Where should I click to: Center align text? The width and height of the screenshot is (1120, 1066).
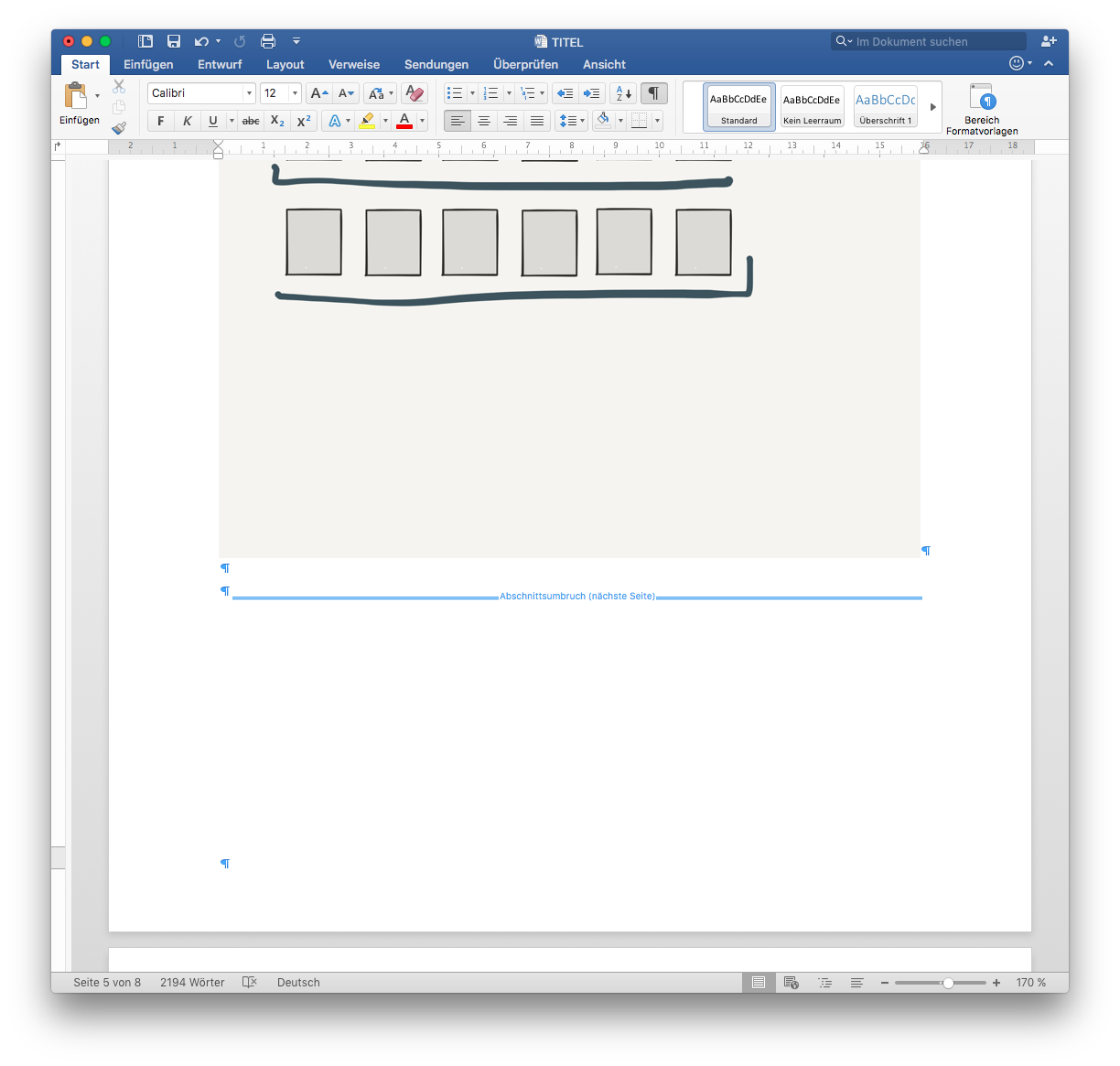484,121
